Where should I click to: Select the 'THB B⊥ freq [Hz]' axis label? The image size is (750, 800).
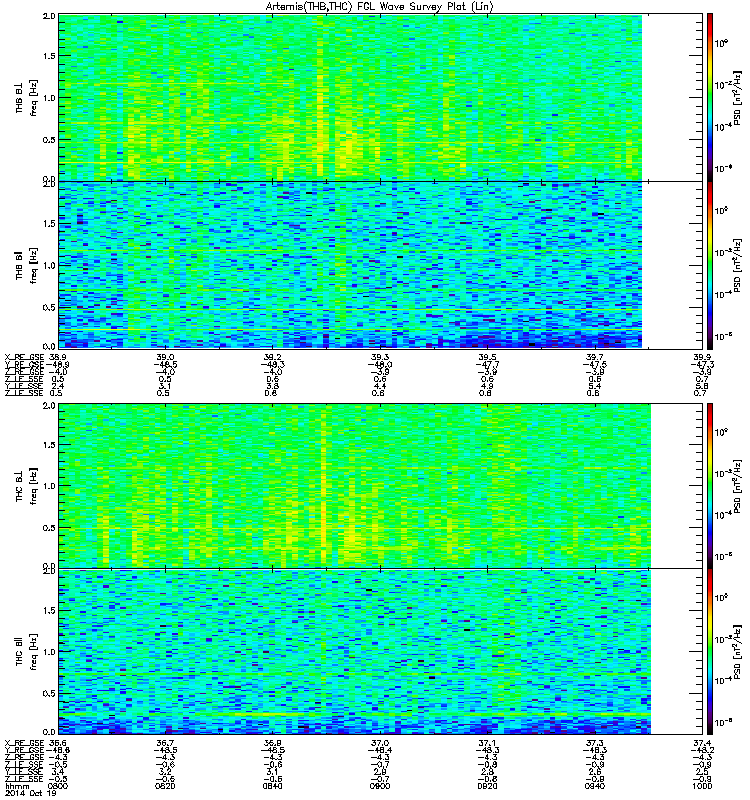26,98
